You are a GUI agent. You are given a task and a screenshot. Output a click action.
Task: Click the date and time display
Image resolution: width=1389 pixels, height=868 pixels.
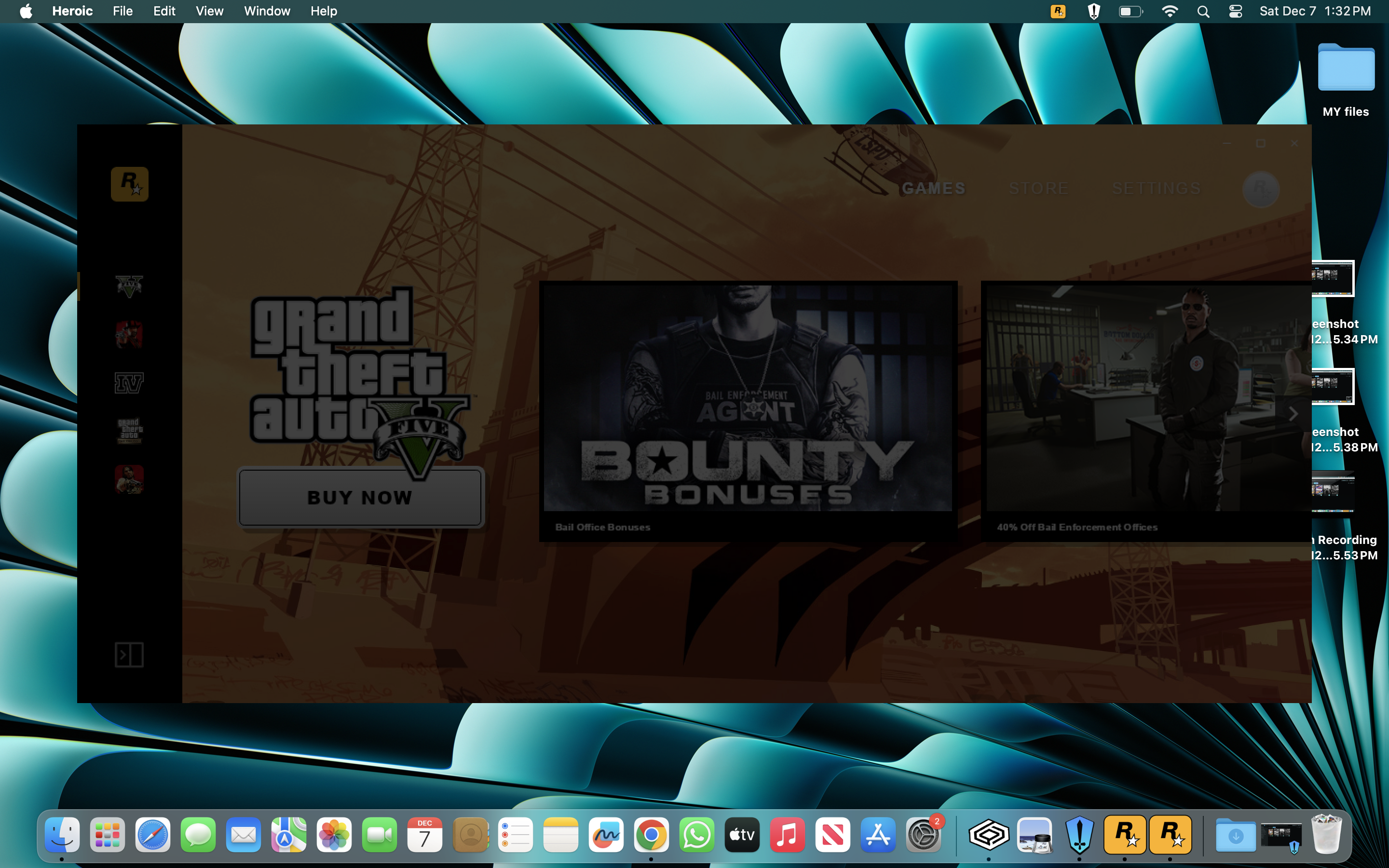tap(1315, 11)
